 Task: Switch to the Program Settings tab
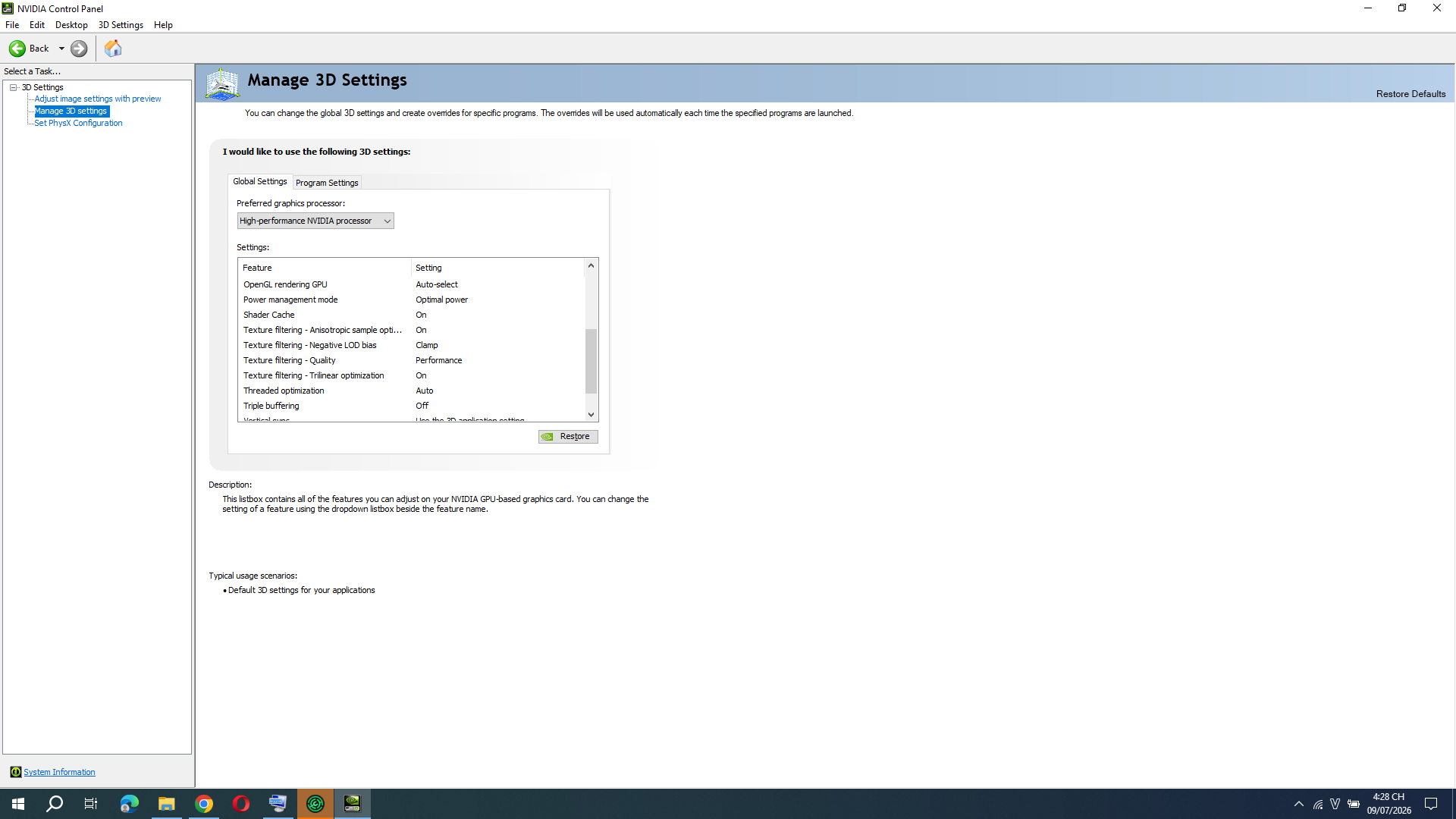(327, 183)
